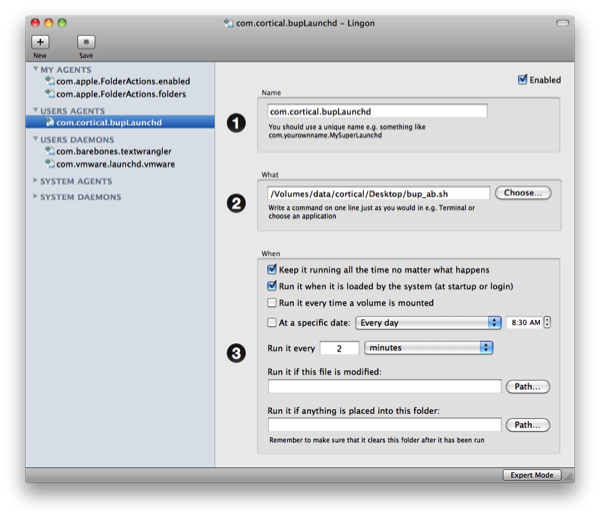The height and width of the screenshot is (518, 600).
Task: Open the minutes interval dropdown
Action: (x=429, y=348)
